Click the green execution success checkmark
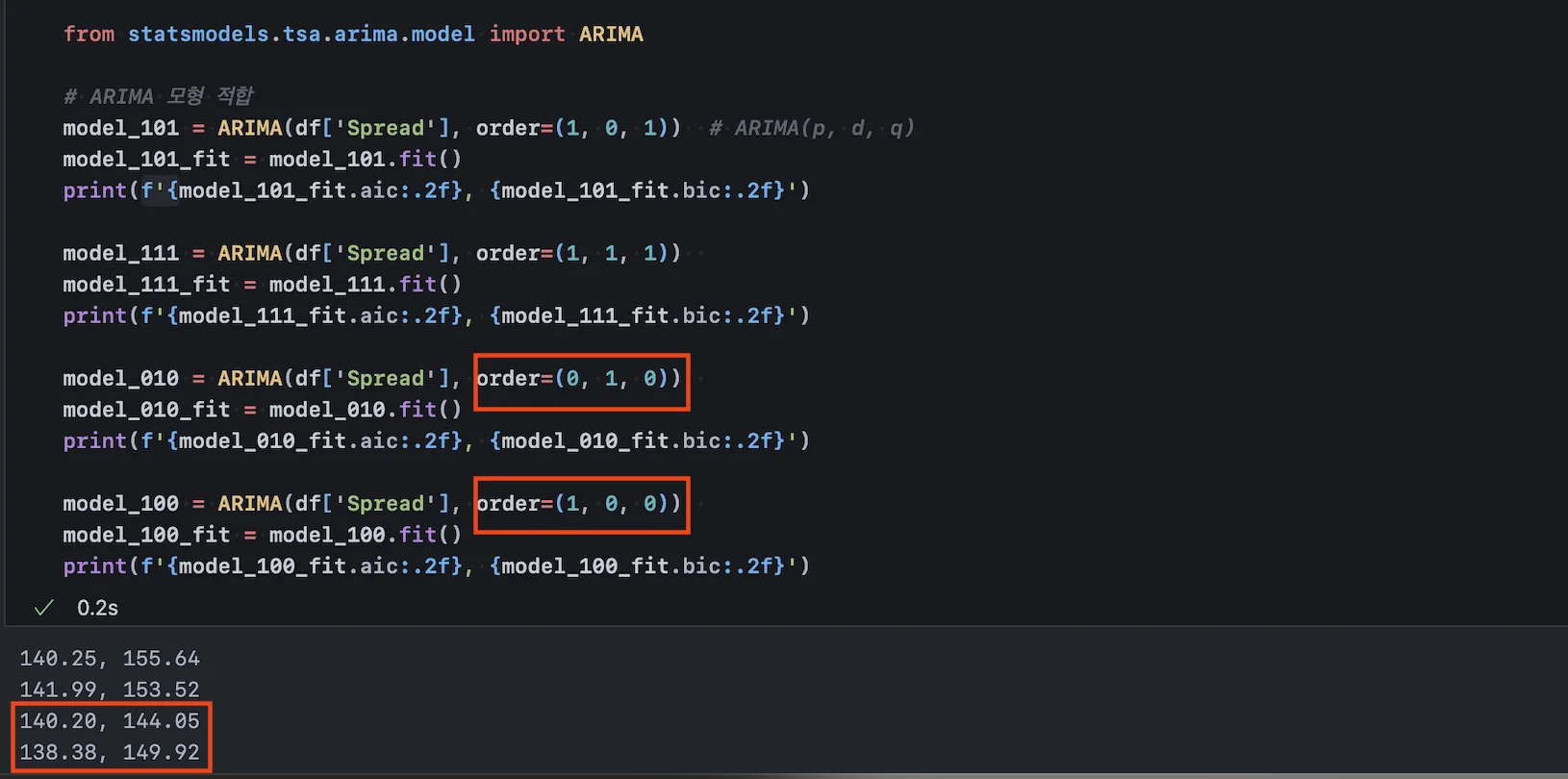The height and width of the screenshot is (779, 1568). pos(43,608)
